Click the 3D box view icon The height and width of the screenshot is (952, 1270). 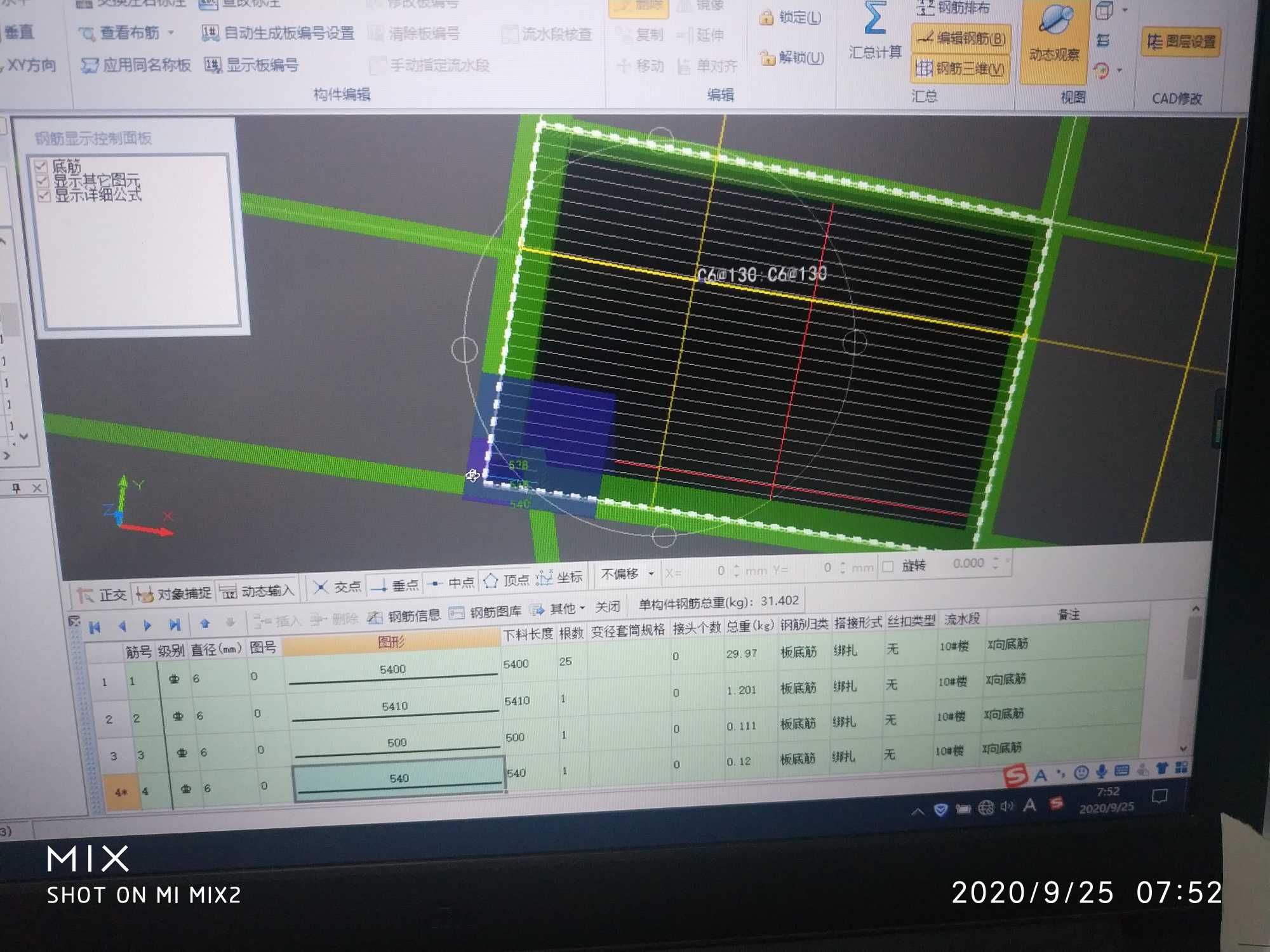click(x=1104, y=11)
